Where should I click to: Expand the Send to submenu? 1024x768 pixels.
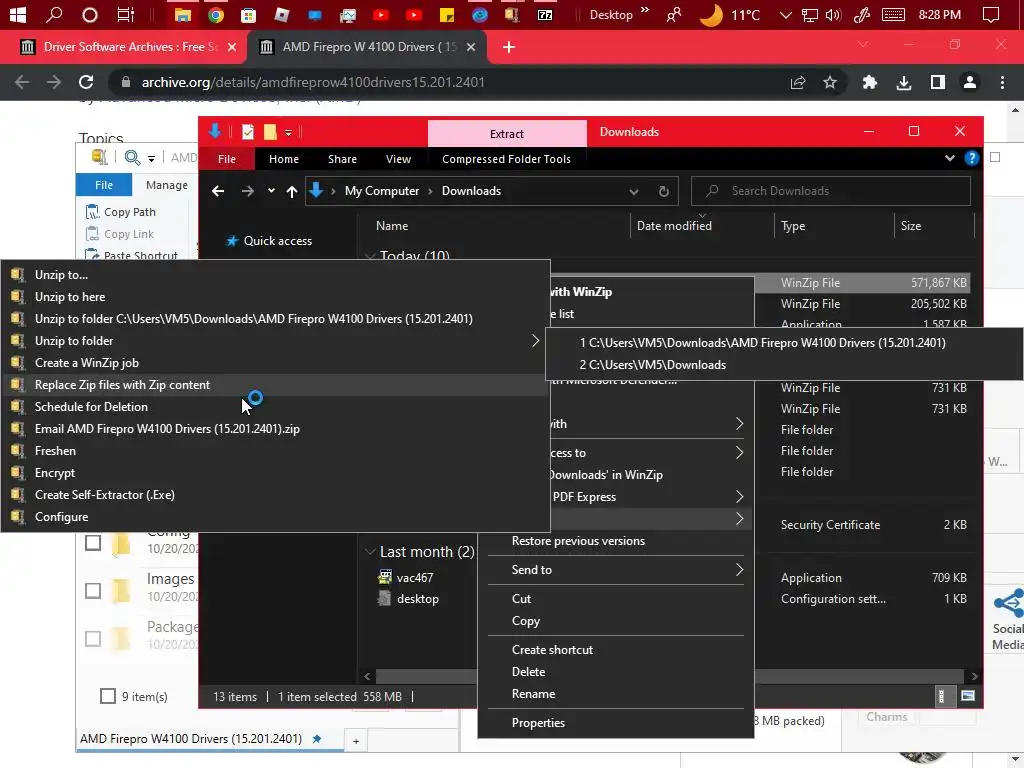tap(616, 570)
